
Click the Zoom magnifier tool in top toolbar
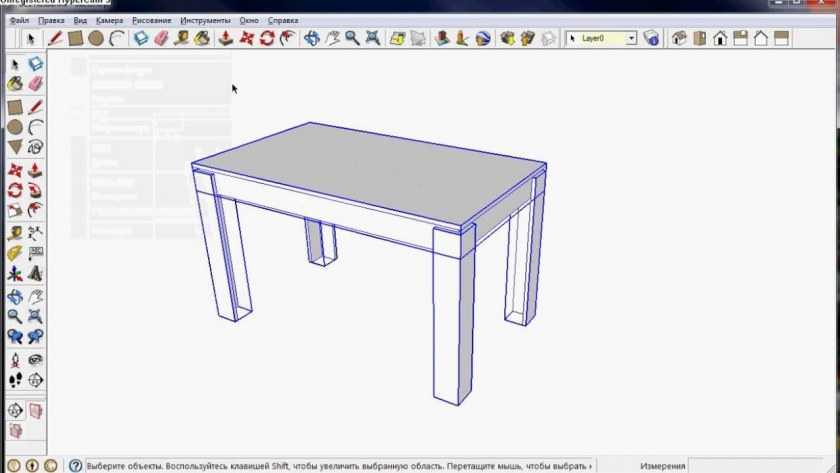point(352,39)
